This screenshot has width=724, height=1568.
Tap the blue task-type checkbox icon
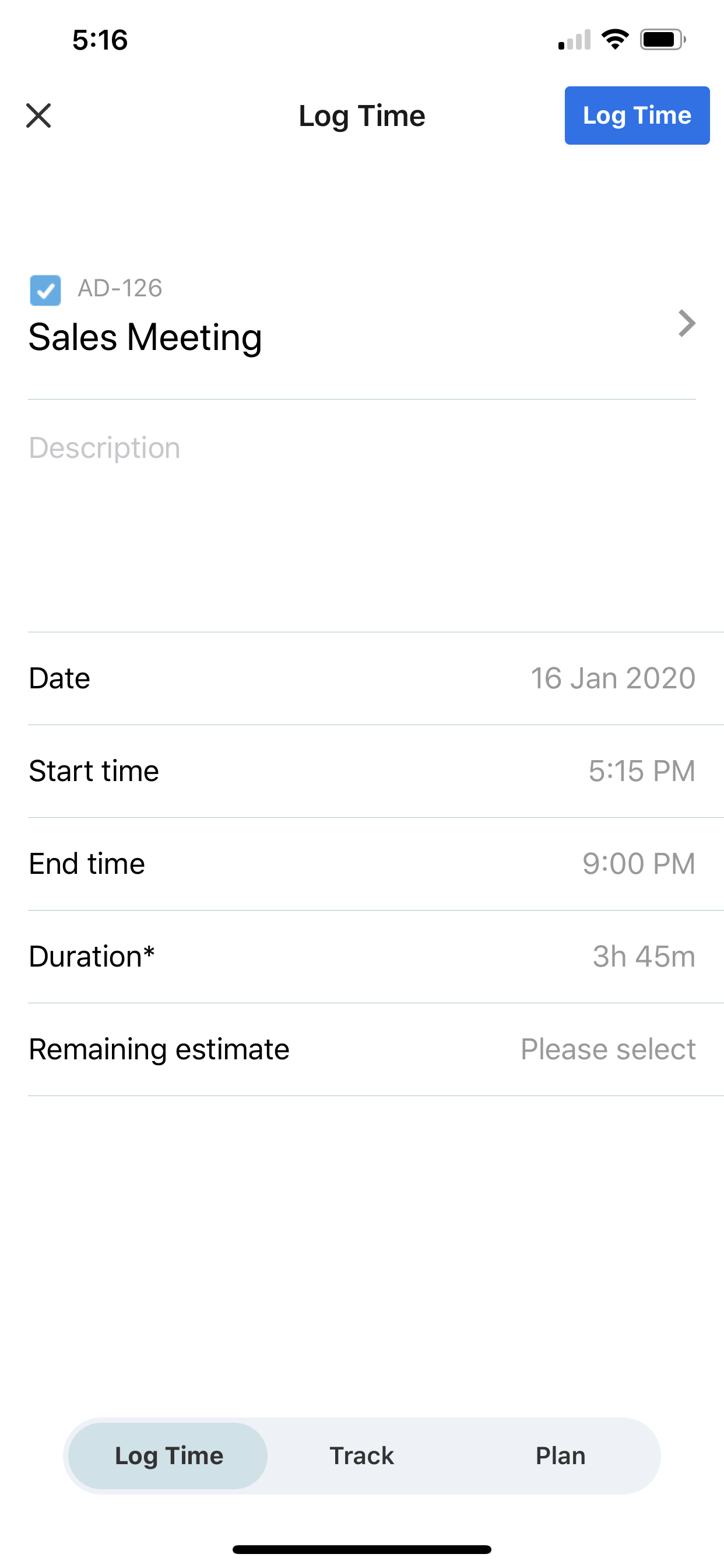click(45, 290)
